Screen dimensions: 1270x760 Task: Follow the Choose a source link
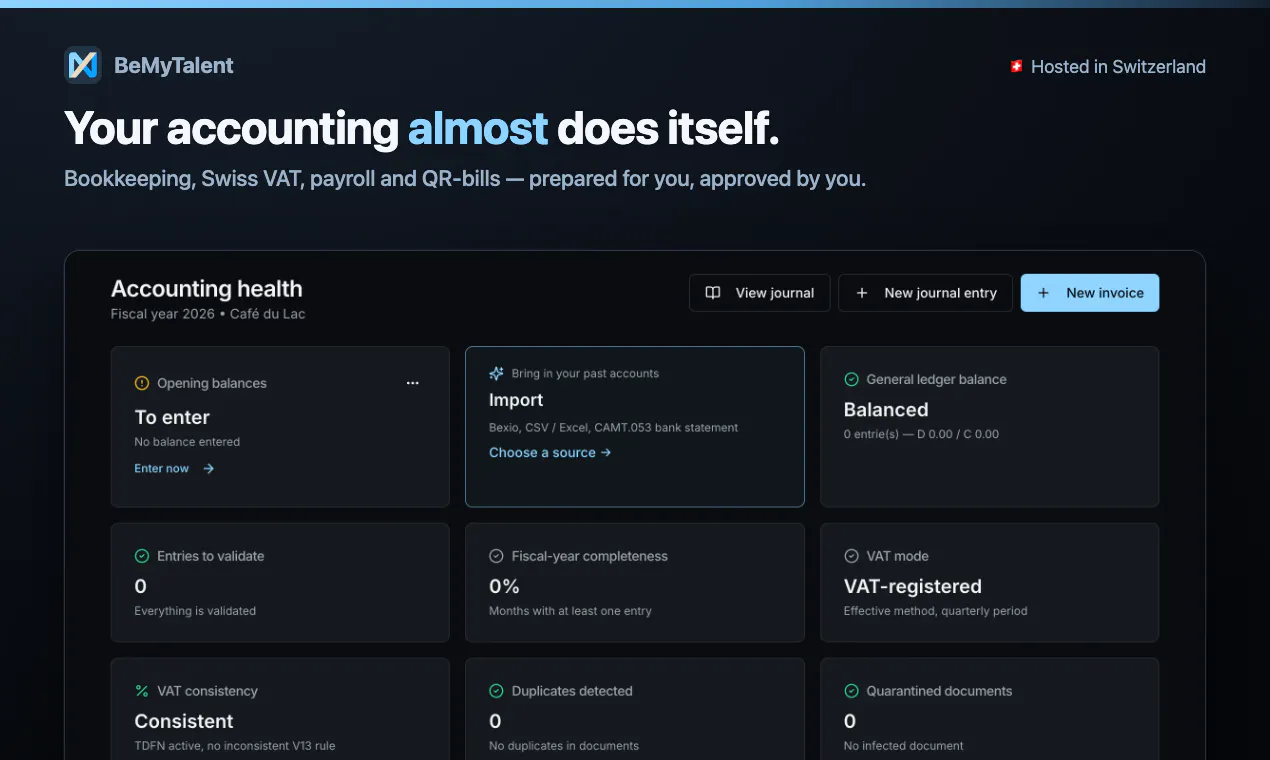coord(550,452)
